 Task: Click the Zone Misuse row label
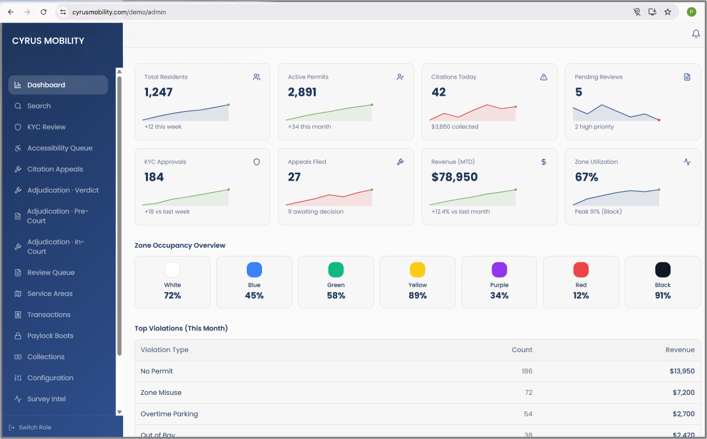pyautogui.click(x=161, y=393)
